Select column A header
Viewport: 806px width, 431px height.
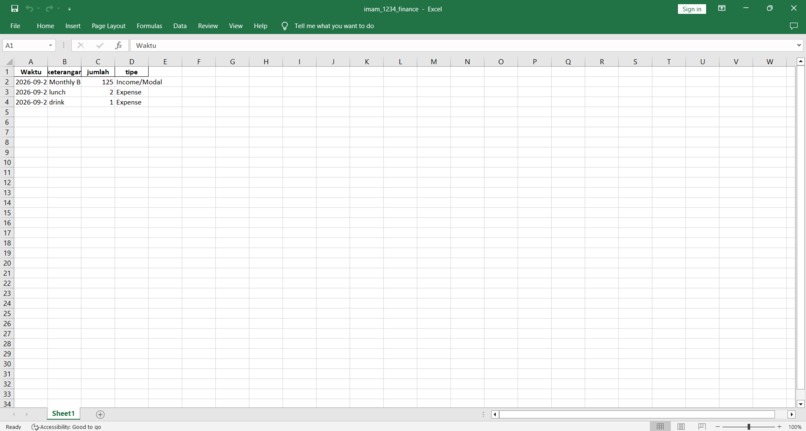(31, 62)
